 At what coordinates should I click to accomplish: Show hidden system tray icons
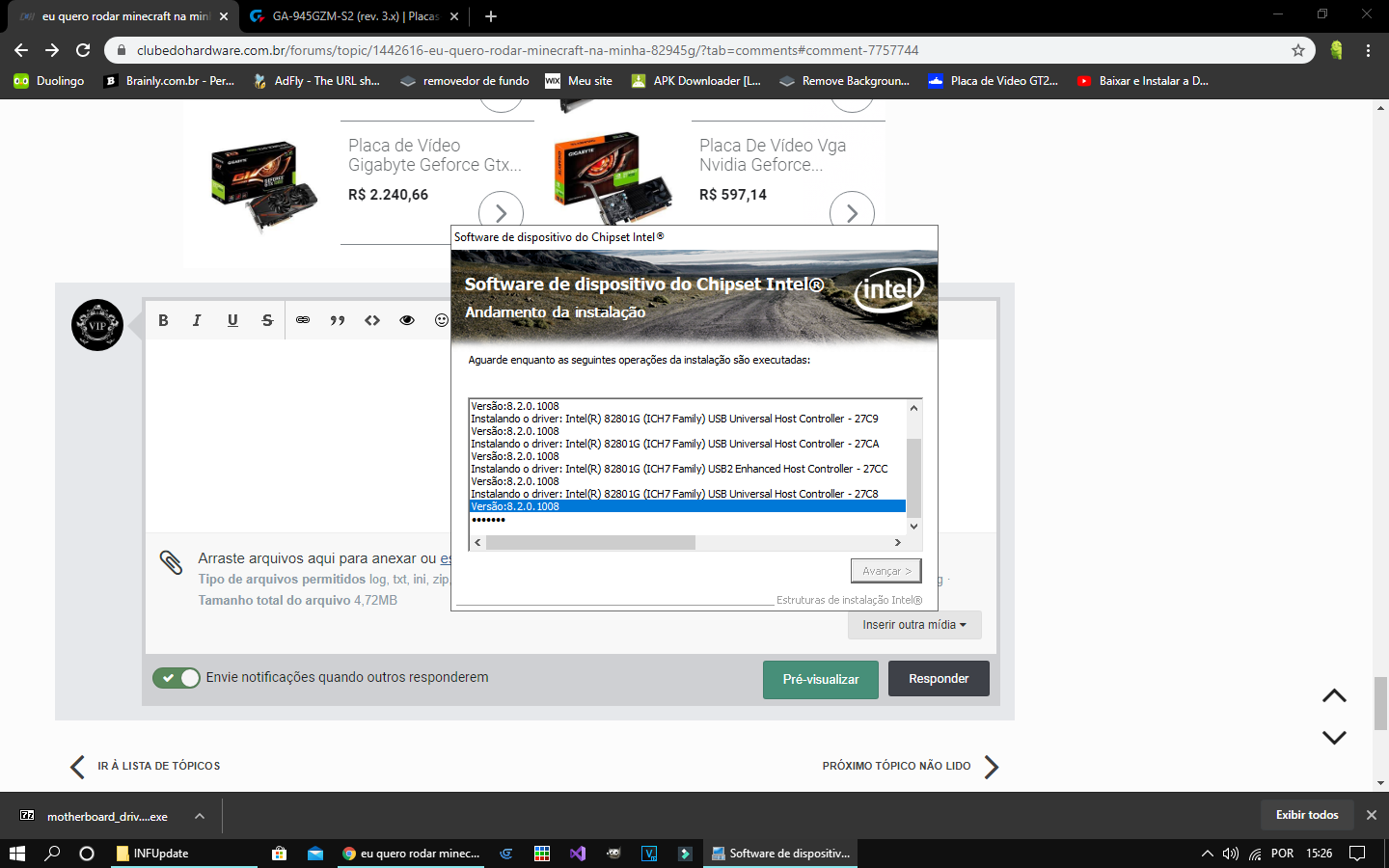click(1207, 854)
